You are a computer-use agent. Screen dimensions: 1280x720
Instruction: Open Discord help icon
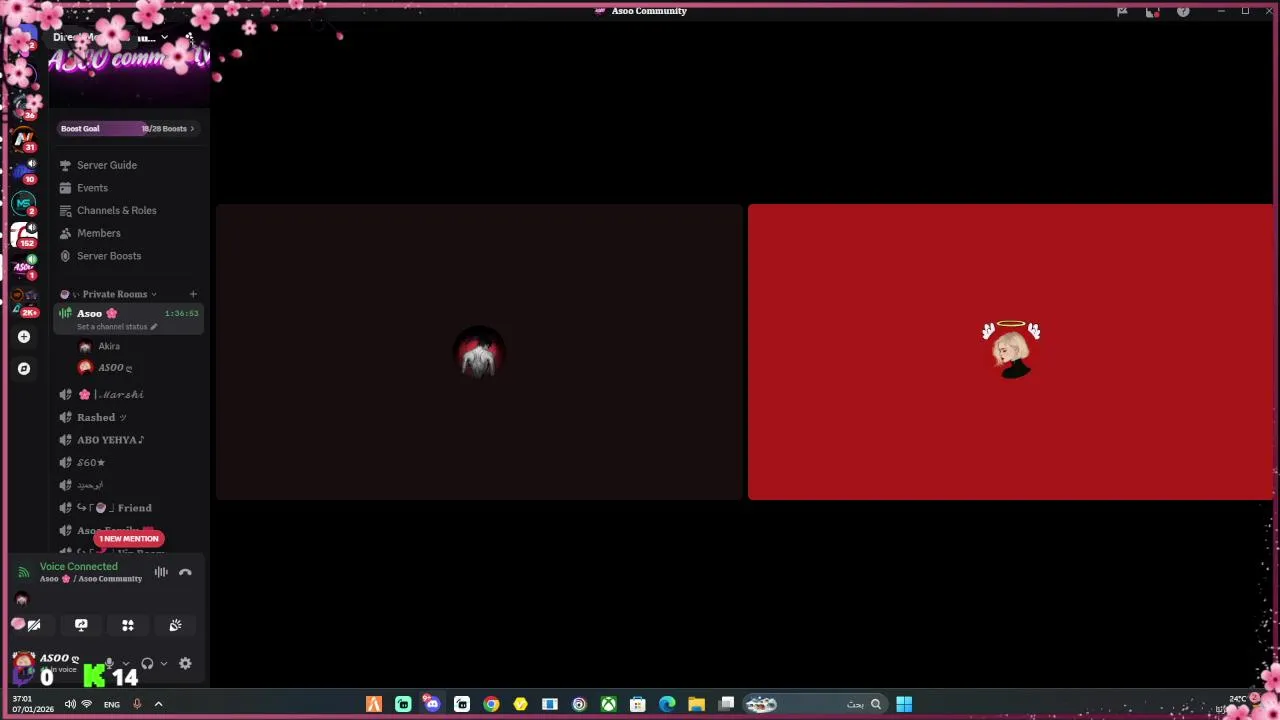1183,11
